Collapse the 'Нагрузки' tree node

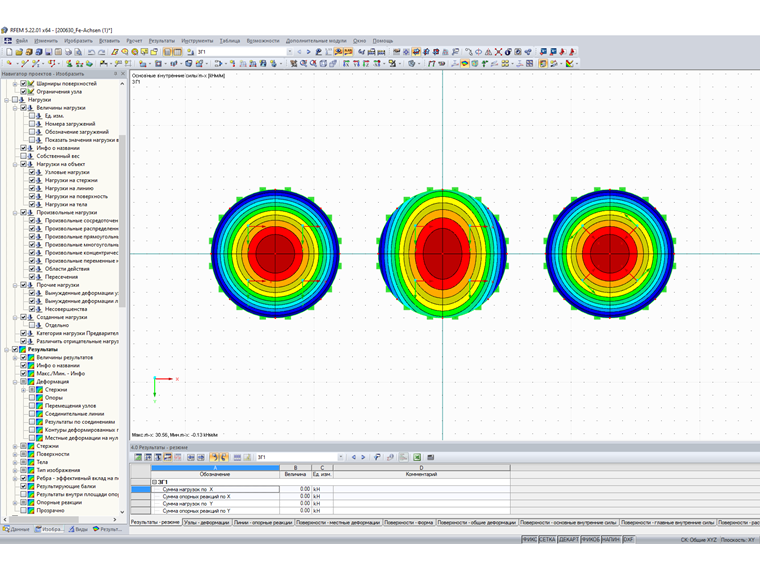pos(6,100)
